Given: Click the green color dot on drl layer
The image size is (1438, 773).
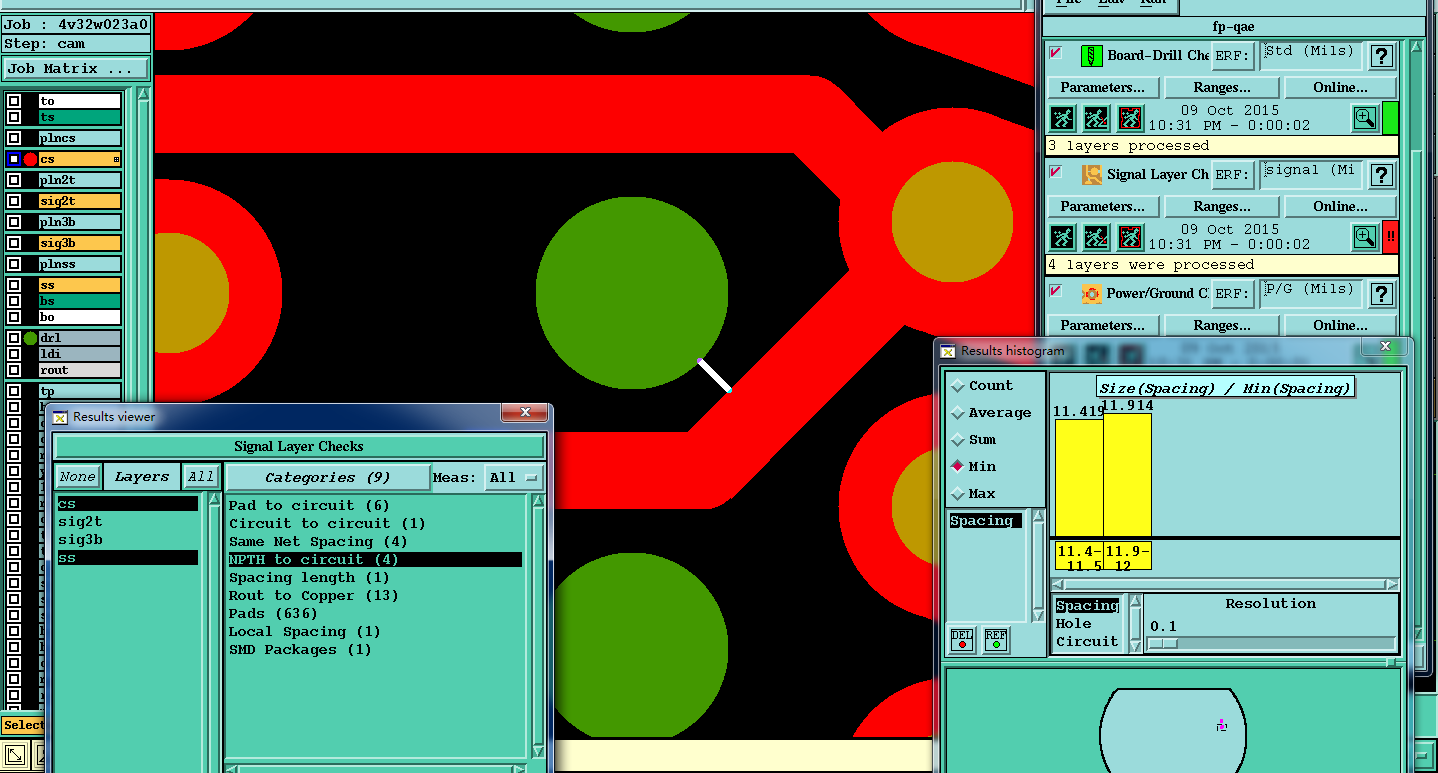Looking at the screenshot, I should click(30, 338).
